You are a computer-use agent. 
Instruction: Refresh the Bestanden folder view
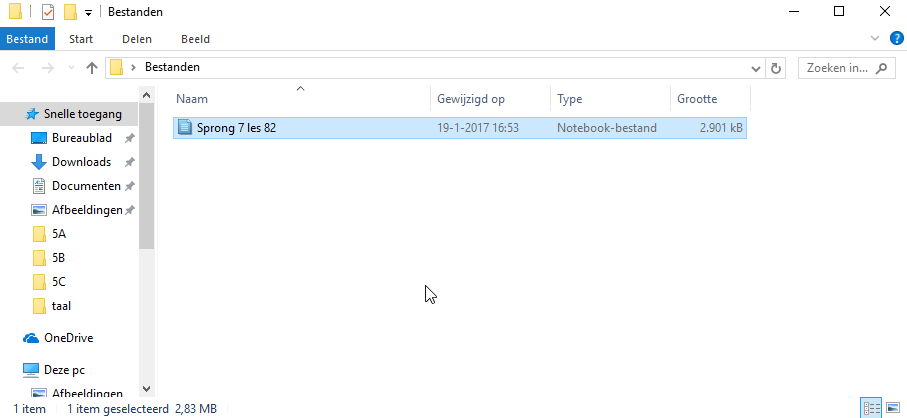776,68
